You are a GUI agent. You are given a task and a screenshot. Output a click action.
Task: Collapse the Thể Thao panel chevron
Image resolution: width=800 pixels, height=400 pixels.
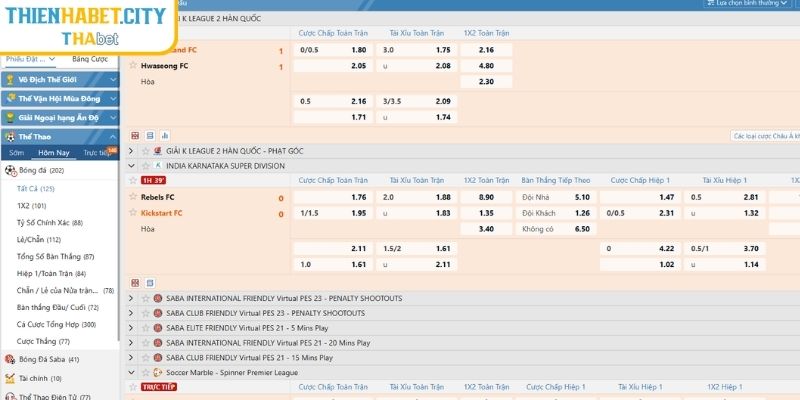pyautogui.click(x=112, y=137)
